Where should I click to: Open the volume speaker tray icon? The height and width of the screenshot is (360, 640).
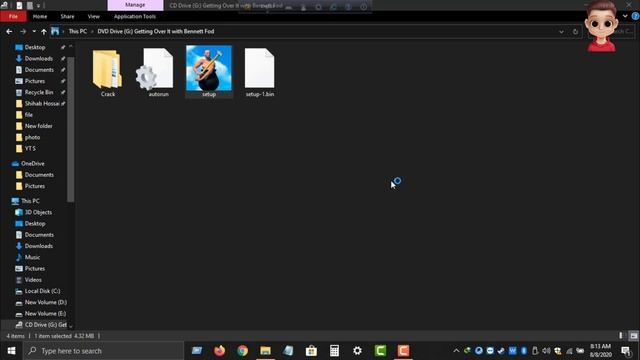(546, 351)
